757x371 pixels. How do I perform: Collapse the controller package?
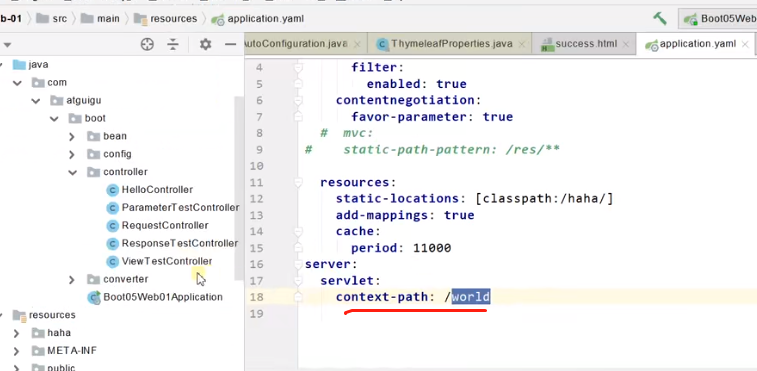pyautogui.click(x=72, y=172)
